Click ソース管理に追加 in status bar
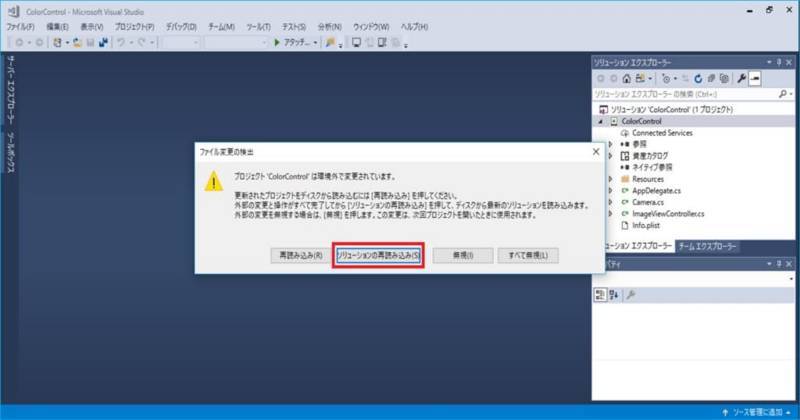 757,412
